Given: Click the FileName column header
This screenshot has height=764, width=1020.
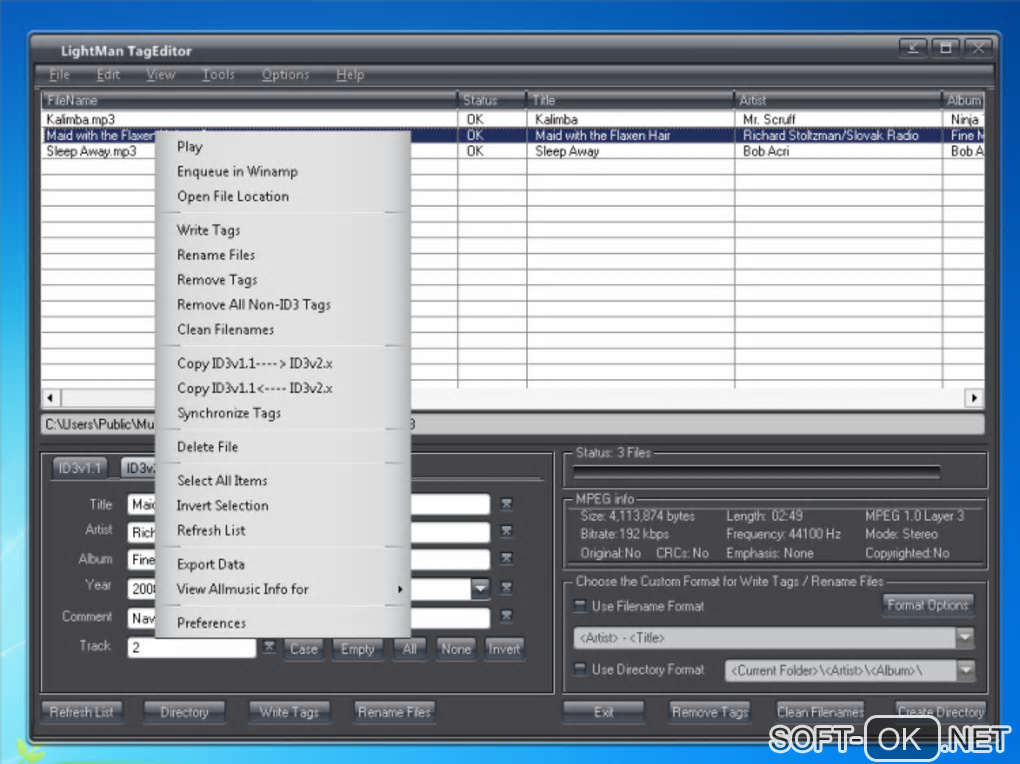Looking at the screenshot, I should 250,100.
